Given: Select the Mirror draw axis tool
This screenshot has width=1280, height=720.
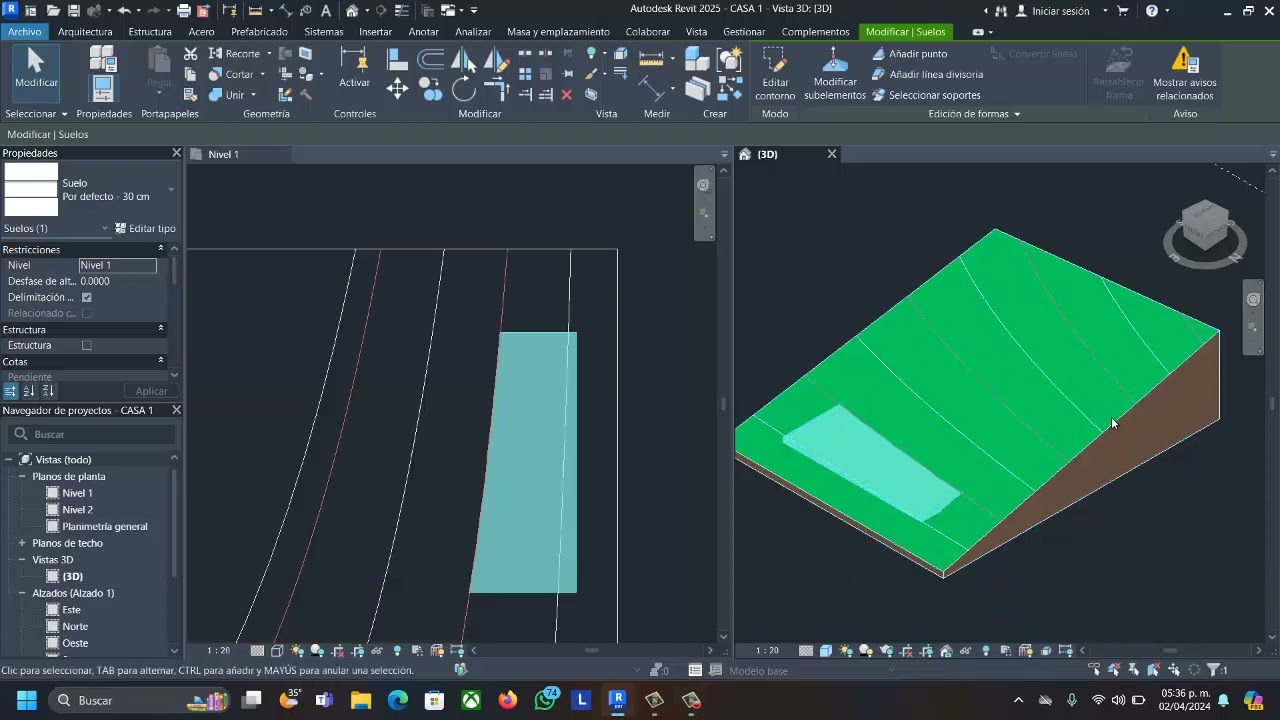Looking at the screenshot, I should [496, 59].
